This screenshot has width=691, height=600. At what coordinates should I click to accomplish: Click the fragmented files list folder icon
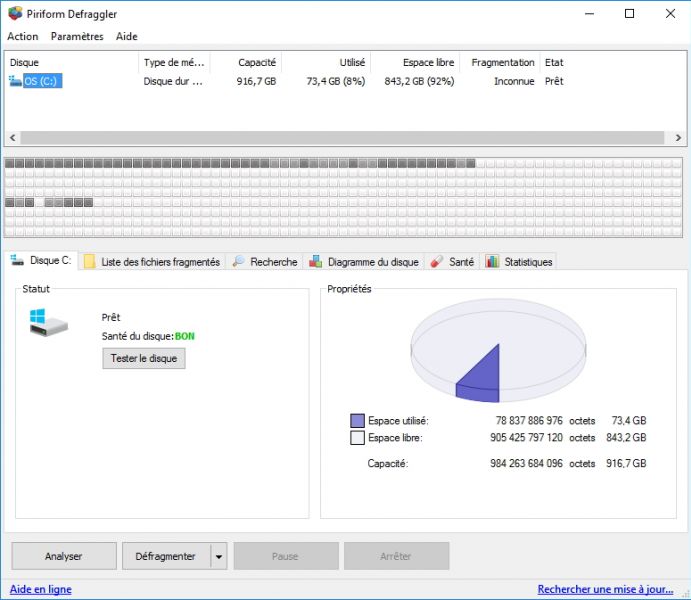pos(89,261)
